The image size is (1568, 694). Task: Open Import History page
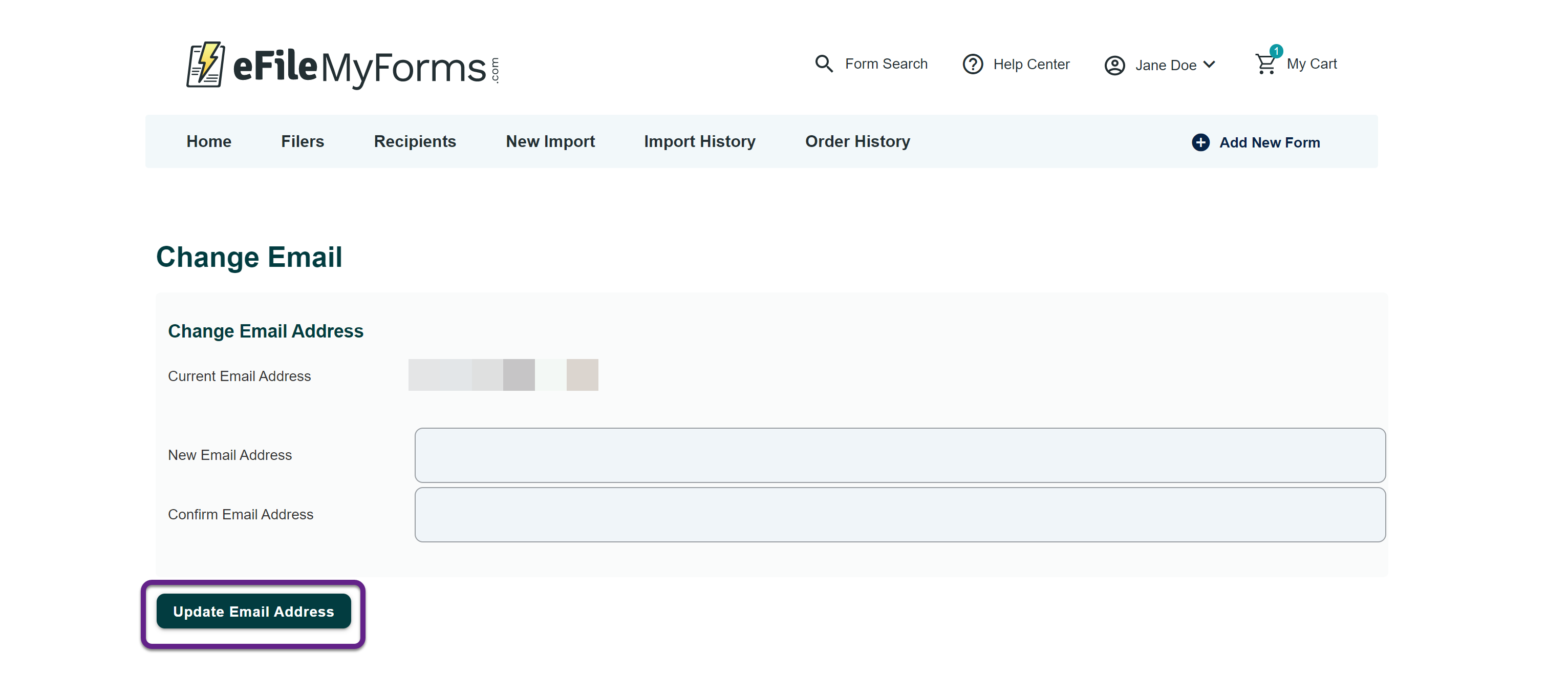coord(699,141)
